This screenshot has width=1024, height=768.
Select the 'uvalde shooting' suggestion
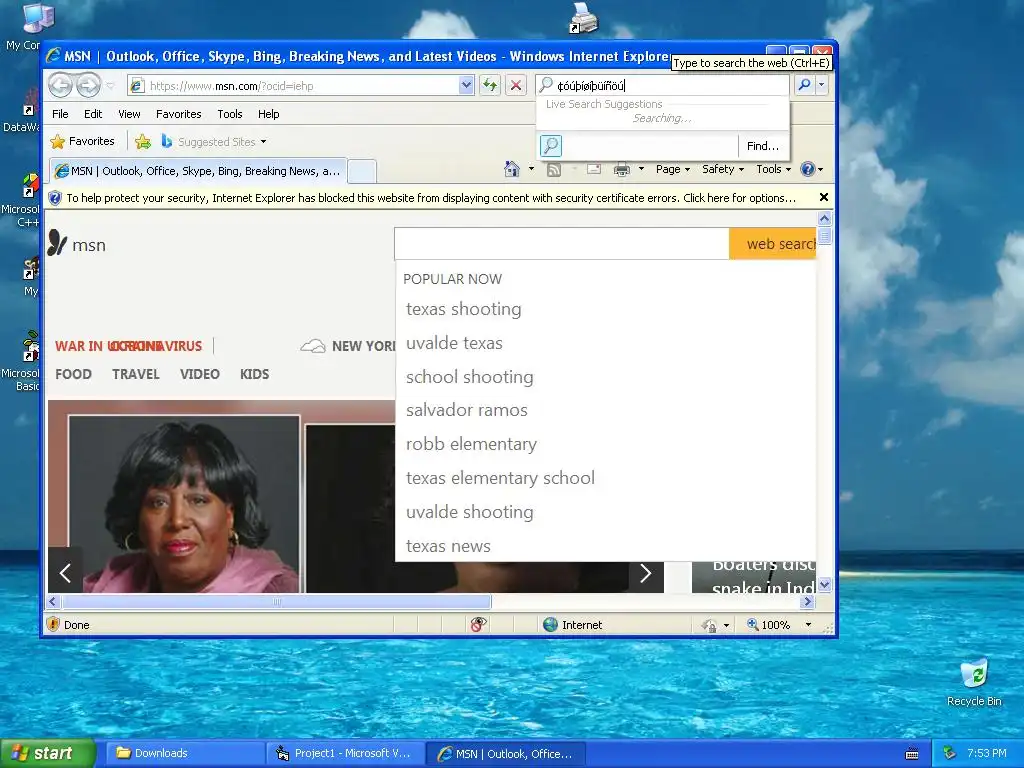470,512
